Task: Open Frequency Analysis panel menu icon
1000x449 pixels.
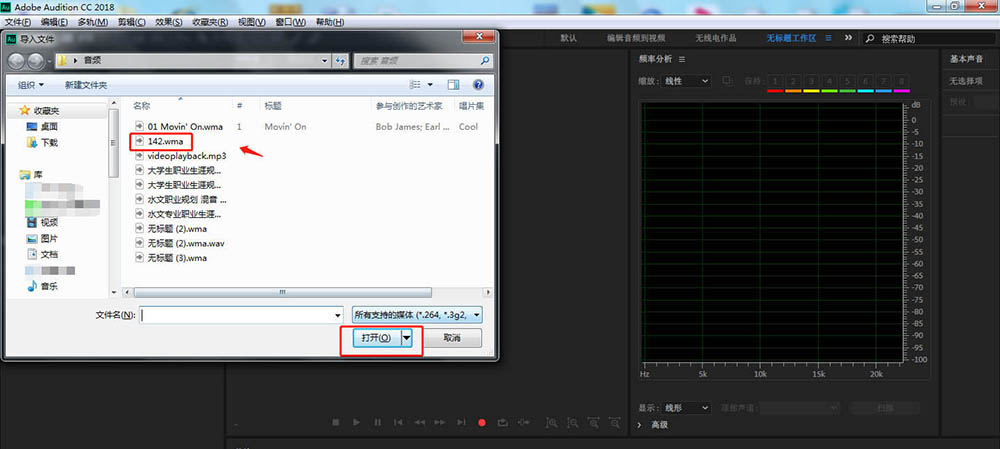Action: [682, 59]
